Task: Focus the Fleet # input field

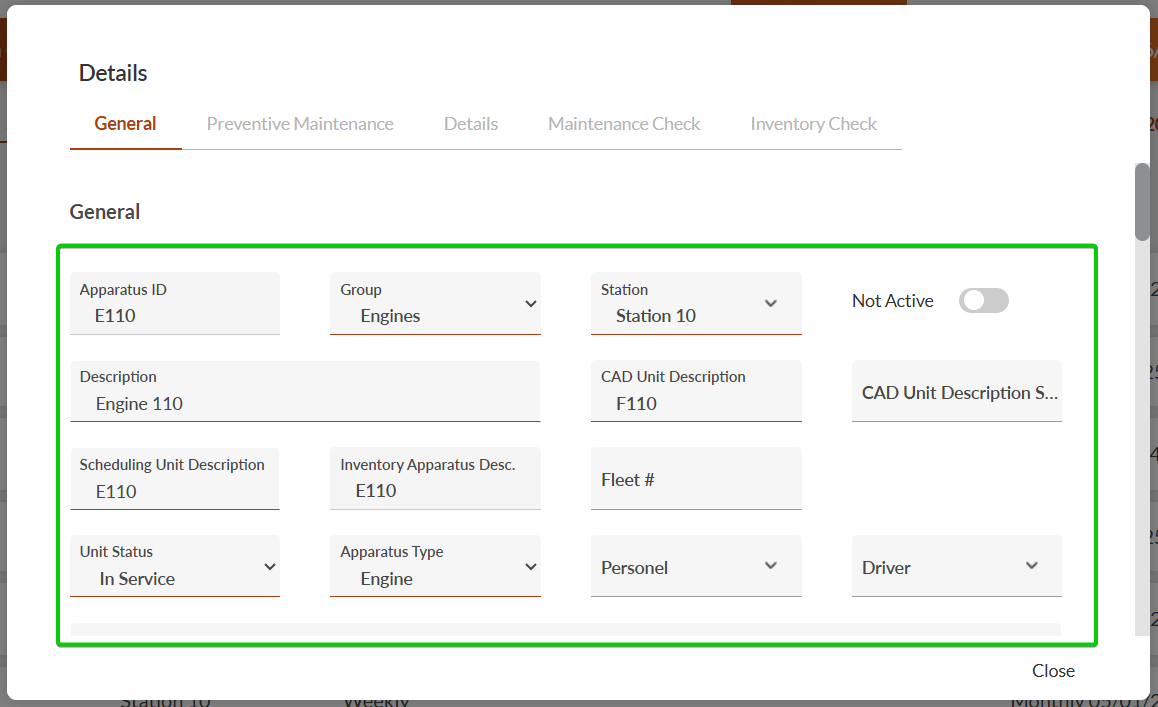Action: 696,480
